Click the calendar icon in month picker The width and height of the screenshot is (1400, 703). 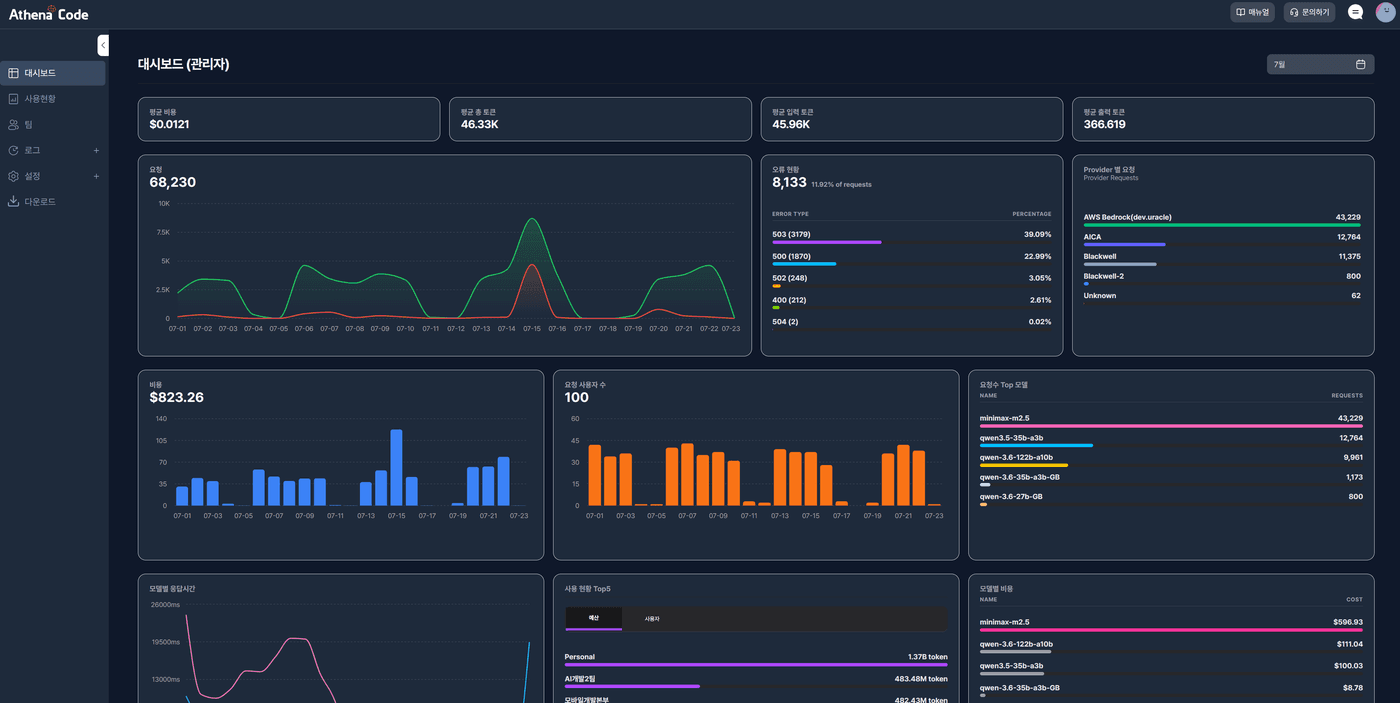pos(1360,64)
